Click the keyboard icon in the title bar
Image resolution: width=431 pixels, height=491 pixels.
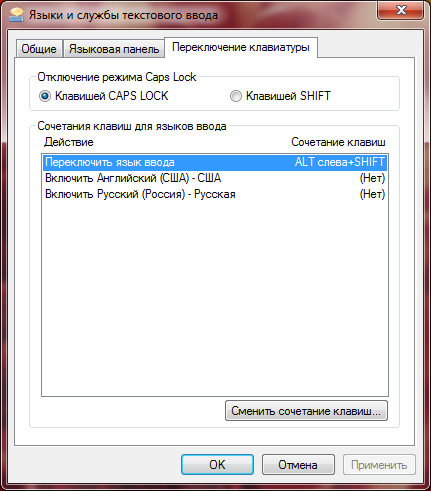(x=16, y=15)
